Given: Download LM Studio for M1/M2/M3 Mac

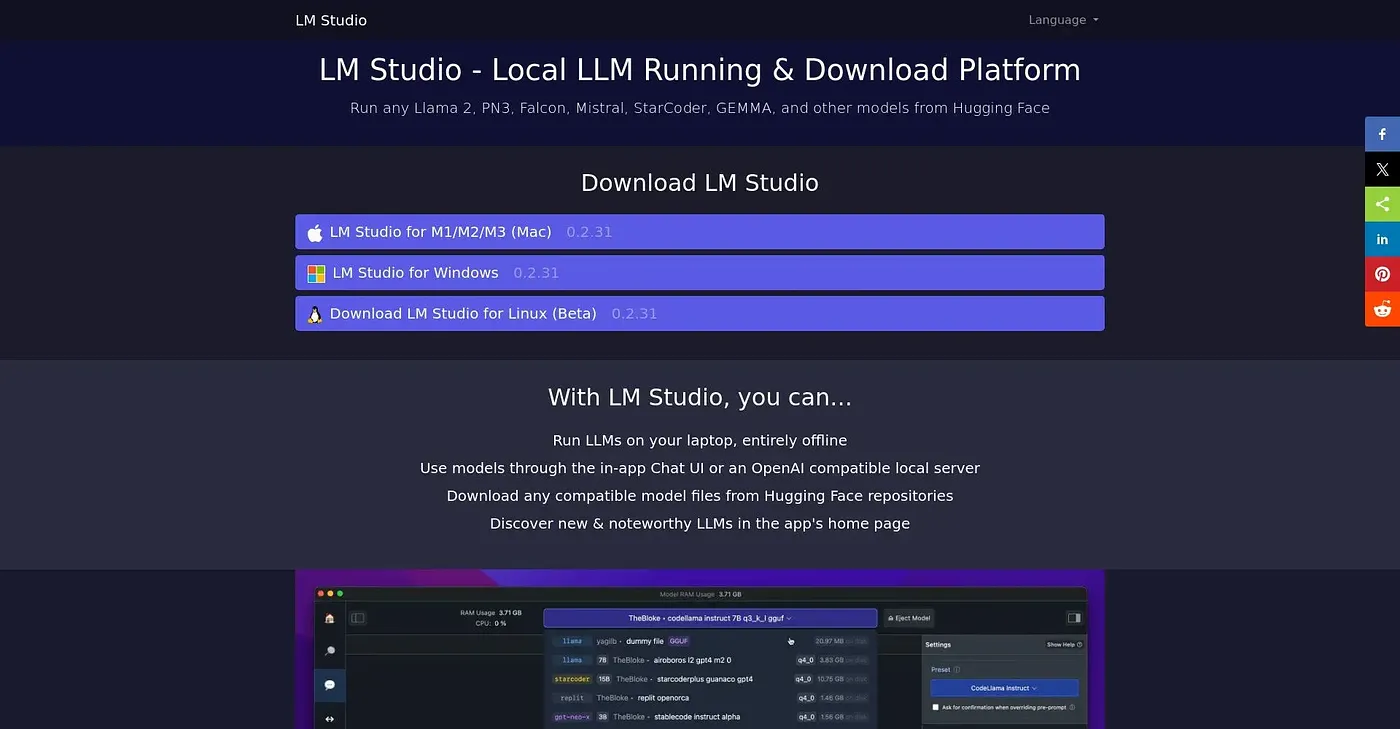Looking at the screenshot, I should click(700, 232).
